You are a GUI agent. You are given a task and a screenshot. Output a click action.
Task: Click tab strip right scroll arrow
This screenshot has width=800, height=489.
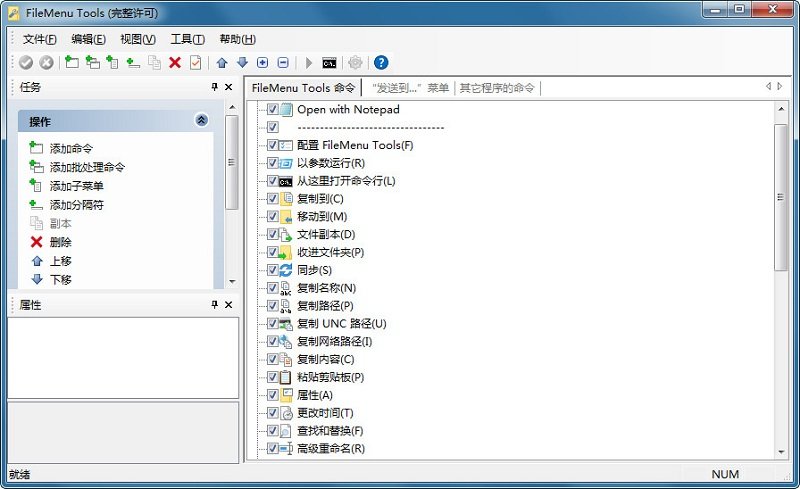780,87
